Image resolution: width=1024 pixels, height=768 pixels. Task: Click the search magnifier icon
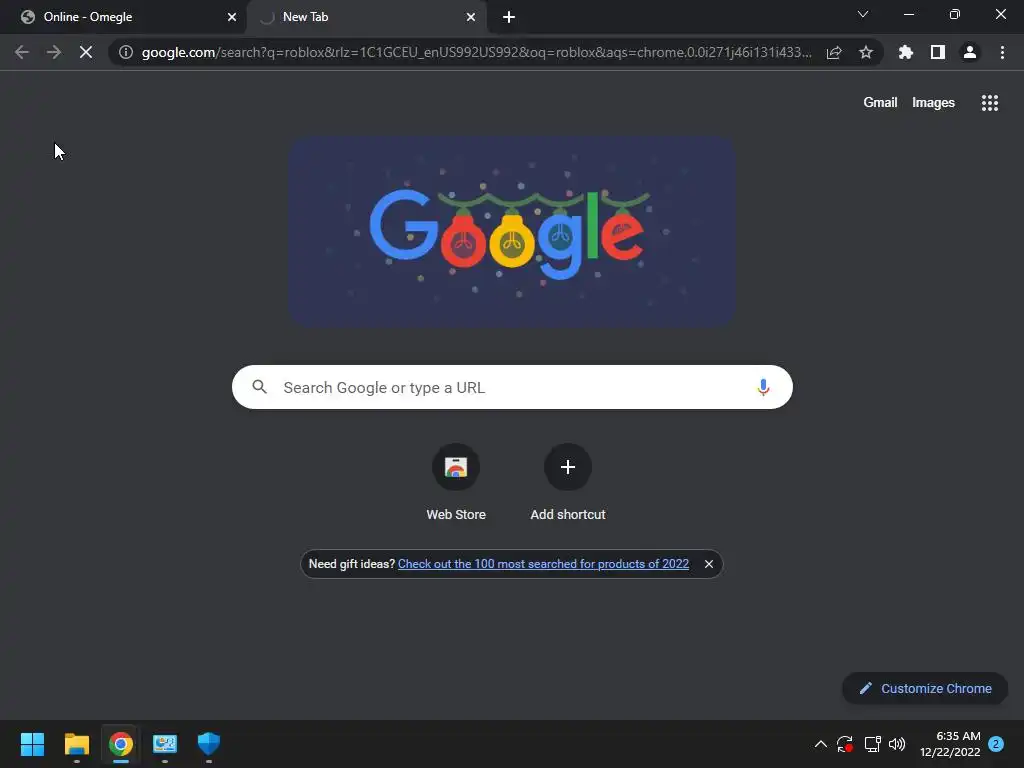pos(259,387)
